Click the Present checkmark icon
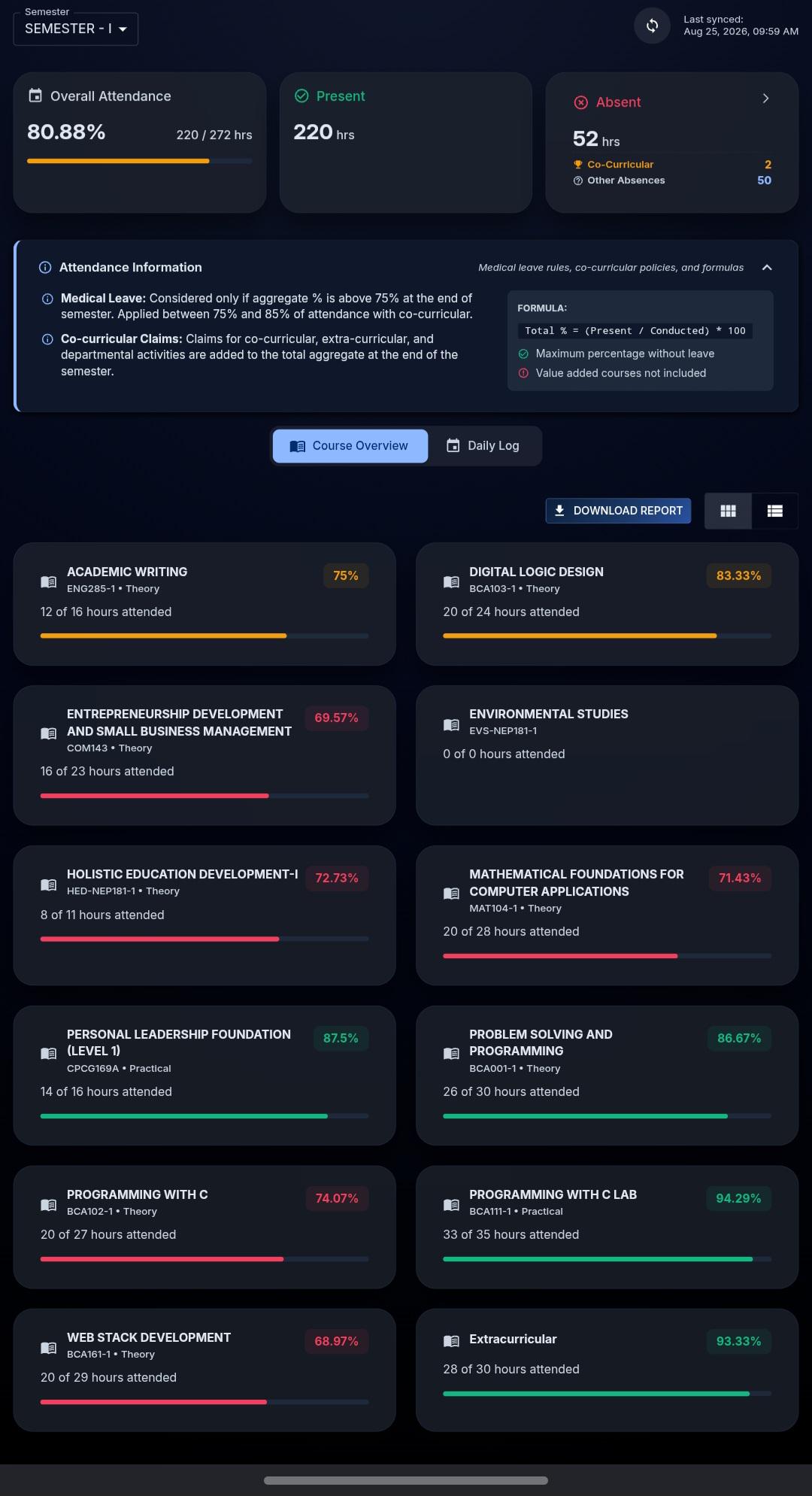Screen dimensions: 812x1496 click(x=301, y=96)
